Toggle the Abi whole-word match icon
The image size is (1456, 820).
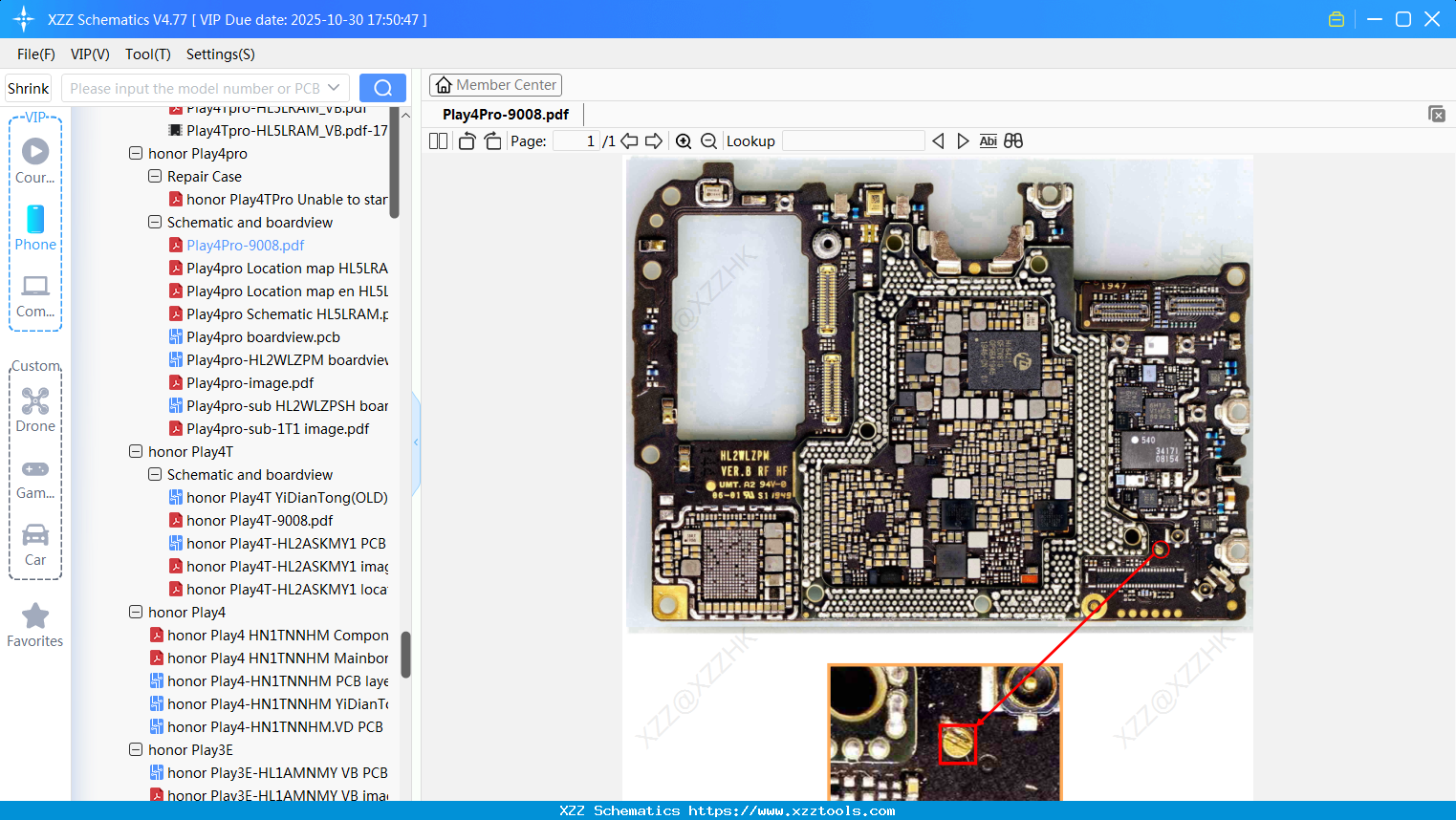(989, 141)
